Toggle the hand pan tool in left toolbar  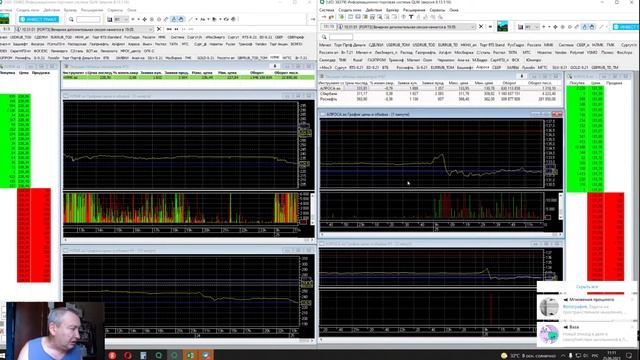[181, 19]
